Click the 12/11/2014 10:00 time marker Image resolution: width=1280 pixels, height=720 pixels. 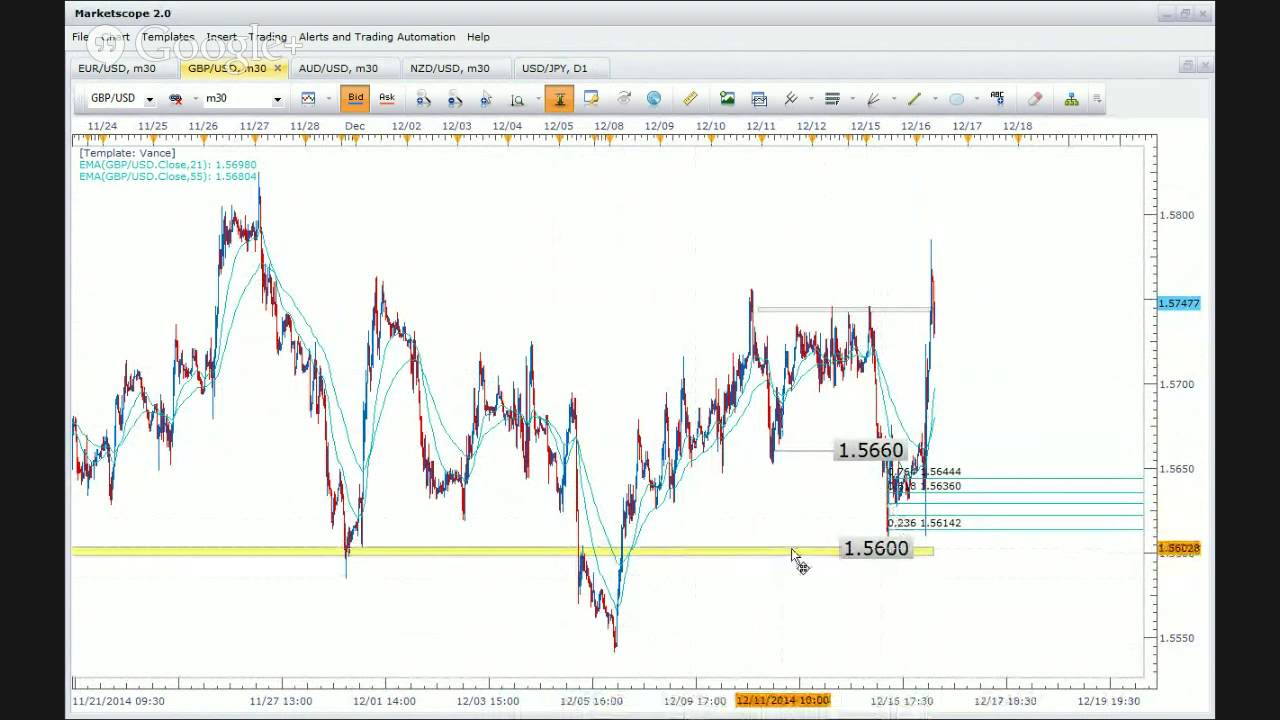pyautogui.click(x=783, y=700)
